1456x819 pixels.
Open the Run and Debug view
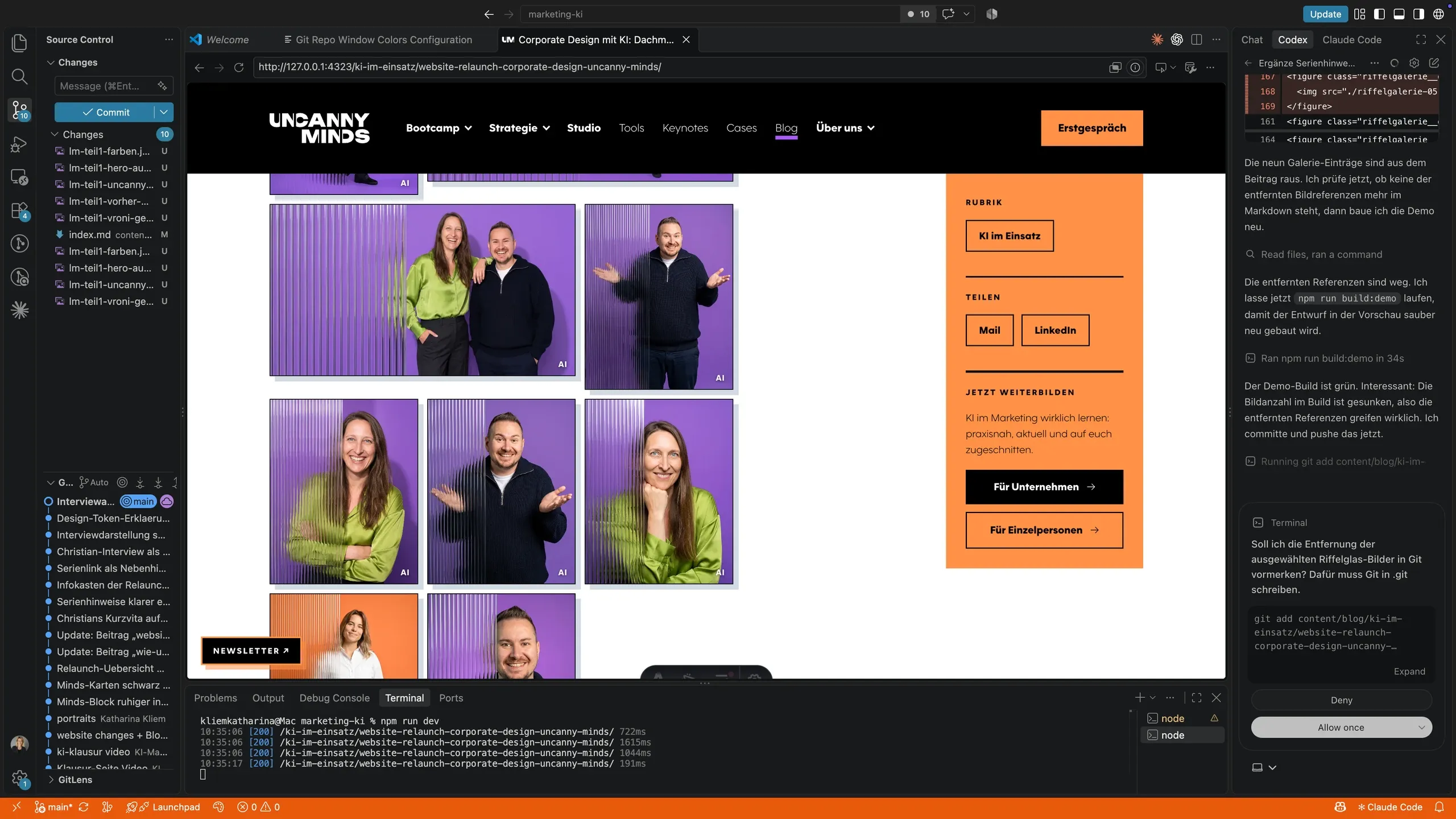[x=19, y=144]
